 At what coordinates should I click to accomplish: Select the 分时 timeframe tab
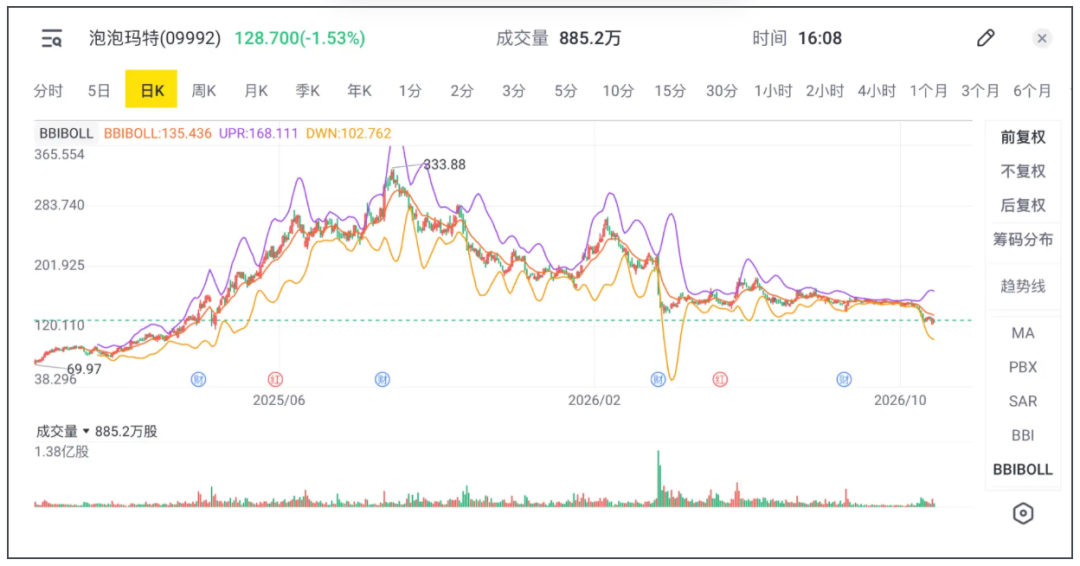point(48,90)
